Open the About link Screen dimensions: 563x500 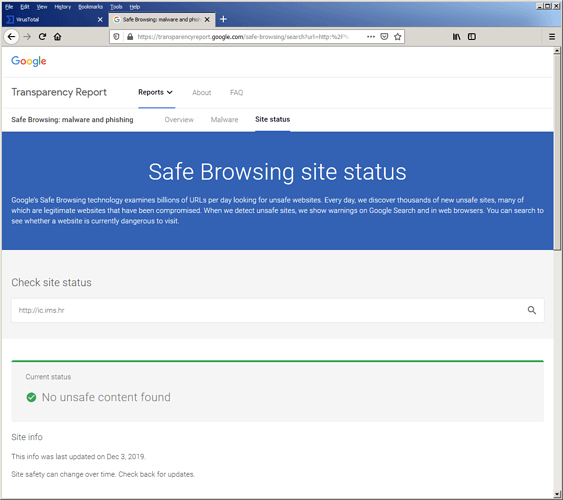[201, 93]
